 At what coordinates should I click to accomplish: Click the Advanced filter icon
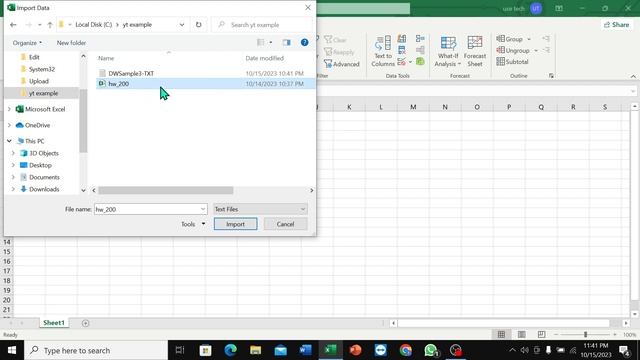(x=341, y=64)
